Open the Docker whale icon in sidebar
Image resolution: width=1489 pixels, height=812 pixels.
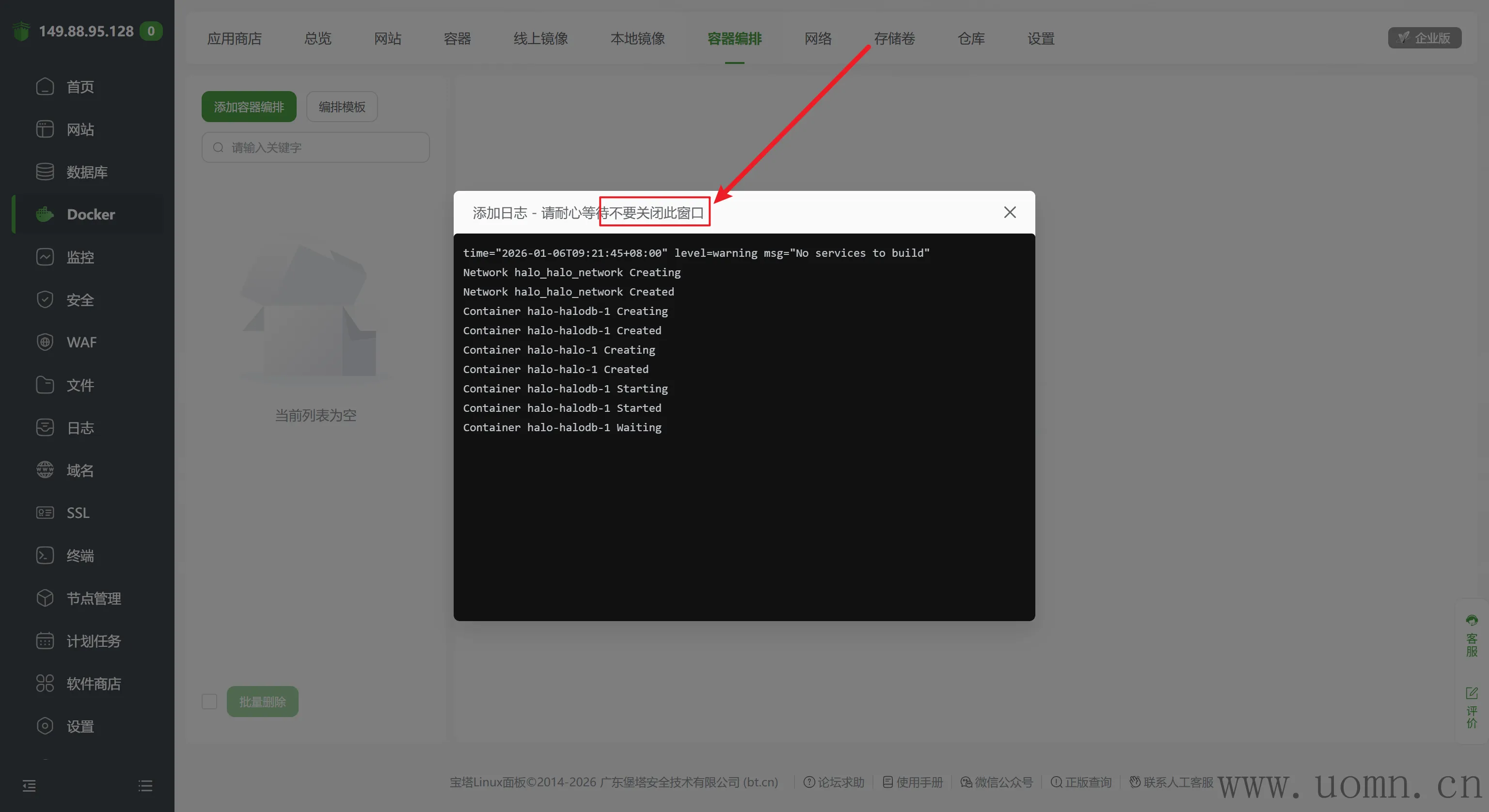point(45,215)
